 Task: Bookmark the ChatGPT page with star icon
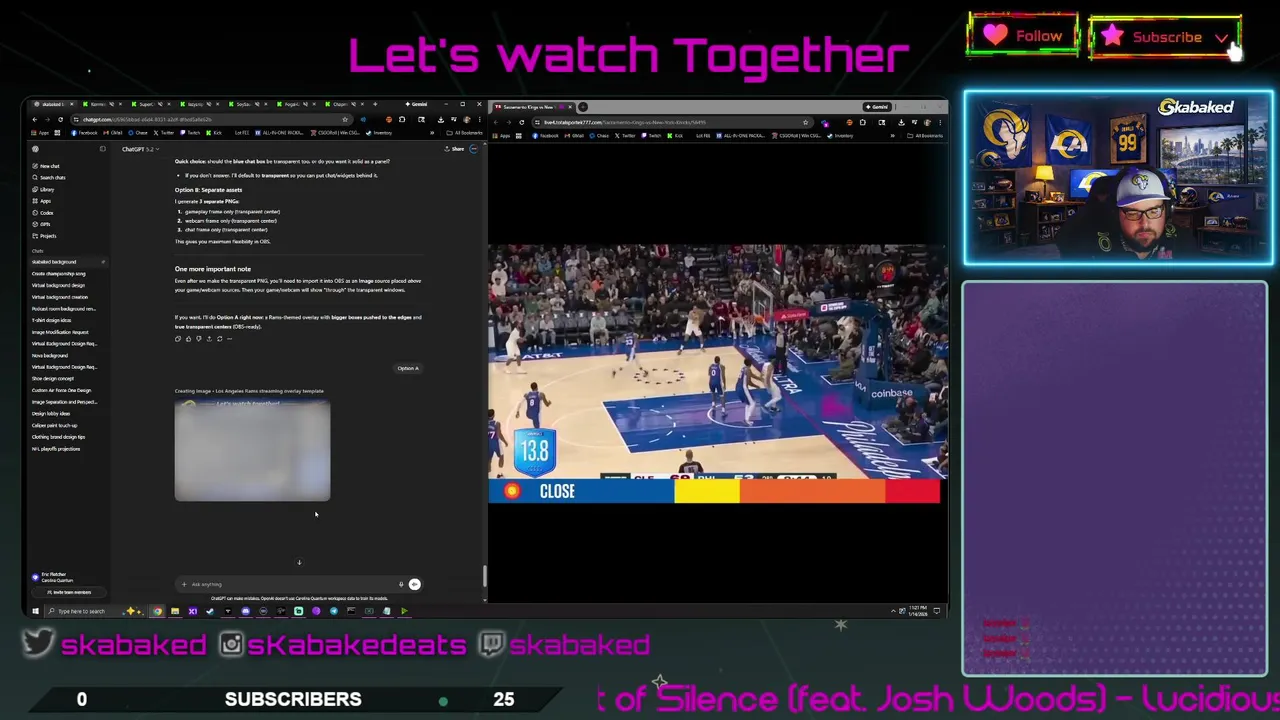(x=345, y=120)
